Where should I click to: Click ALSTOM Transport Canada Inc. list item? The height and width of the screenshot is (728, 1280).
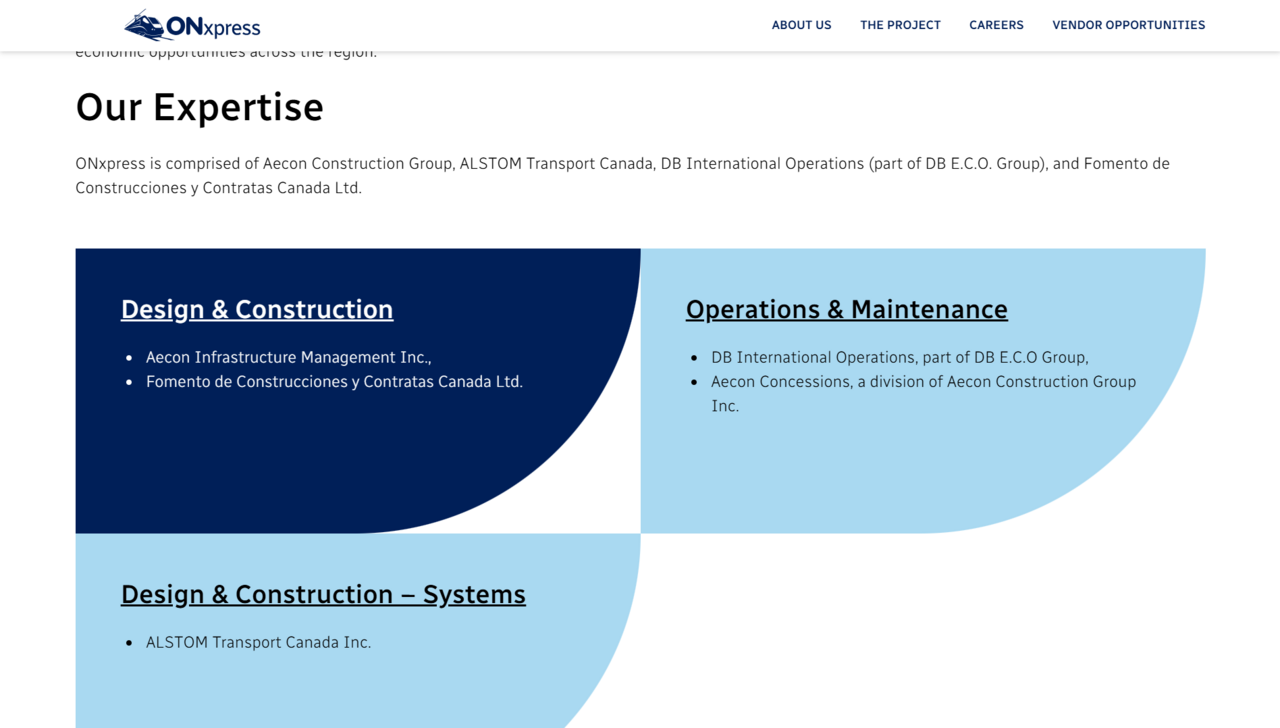tap(258, 642)
